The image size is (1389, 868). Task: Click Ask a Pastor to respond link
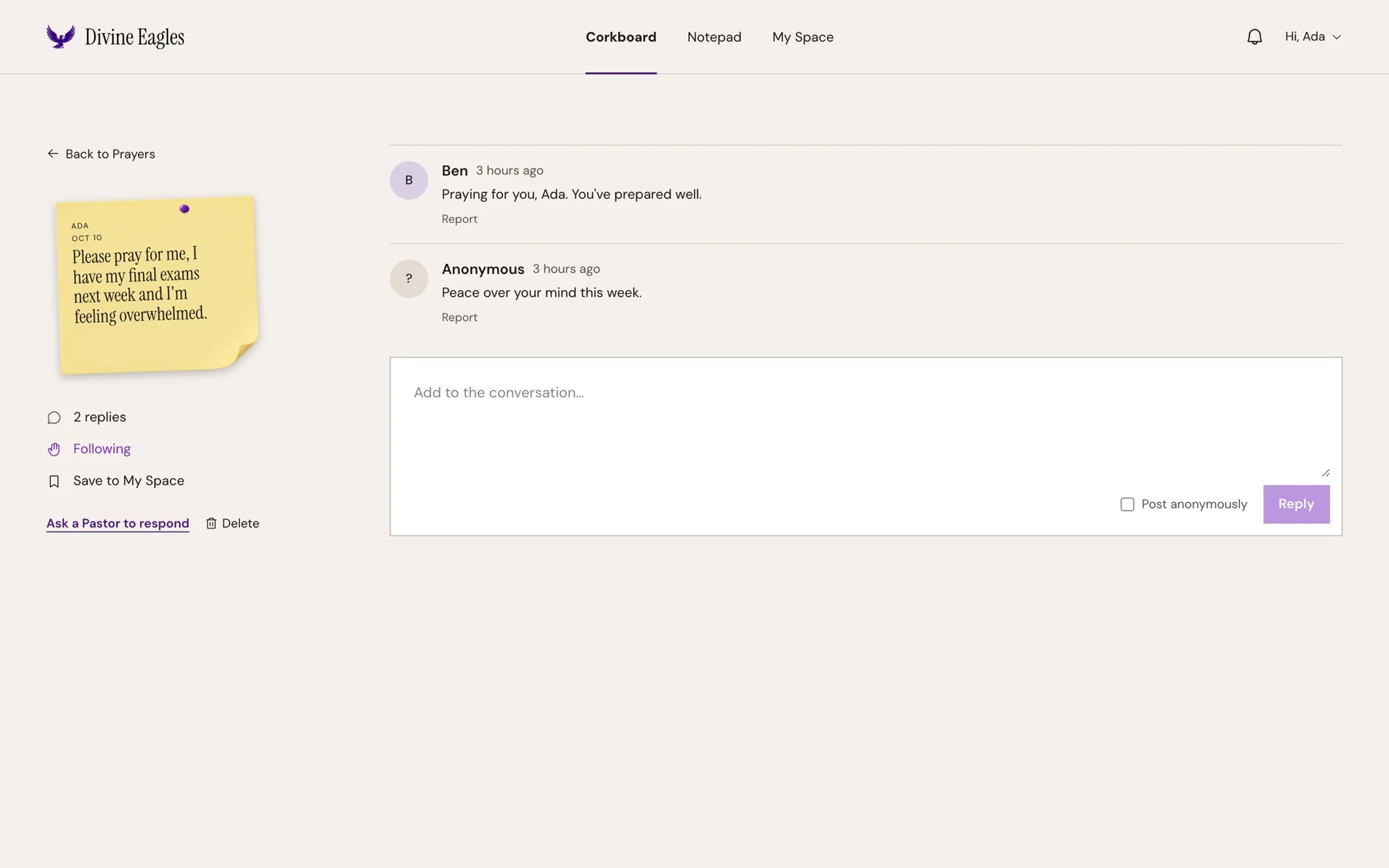(x=118, y=523)
